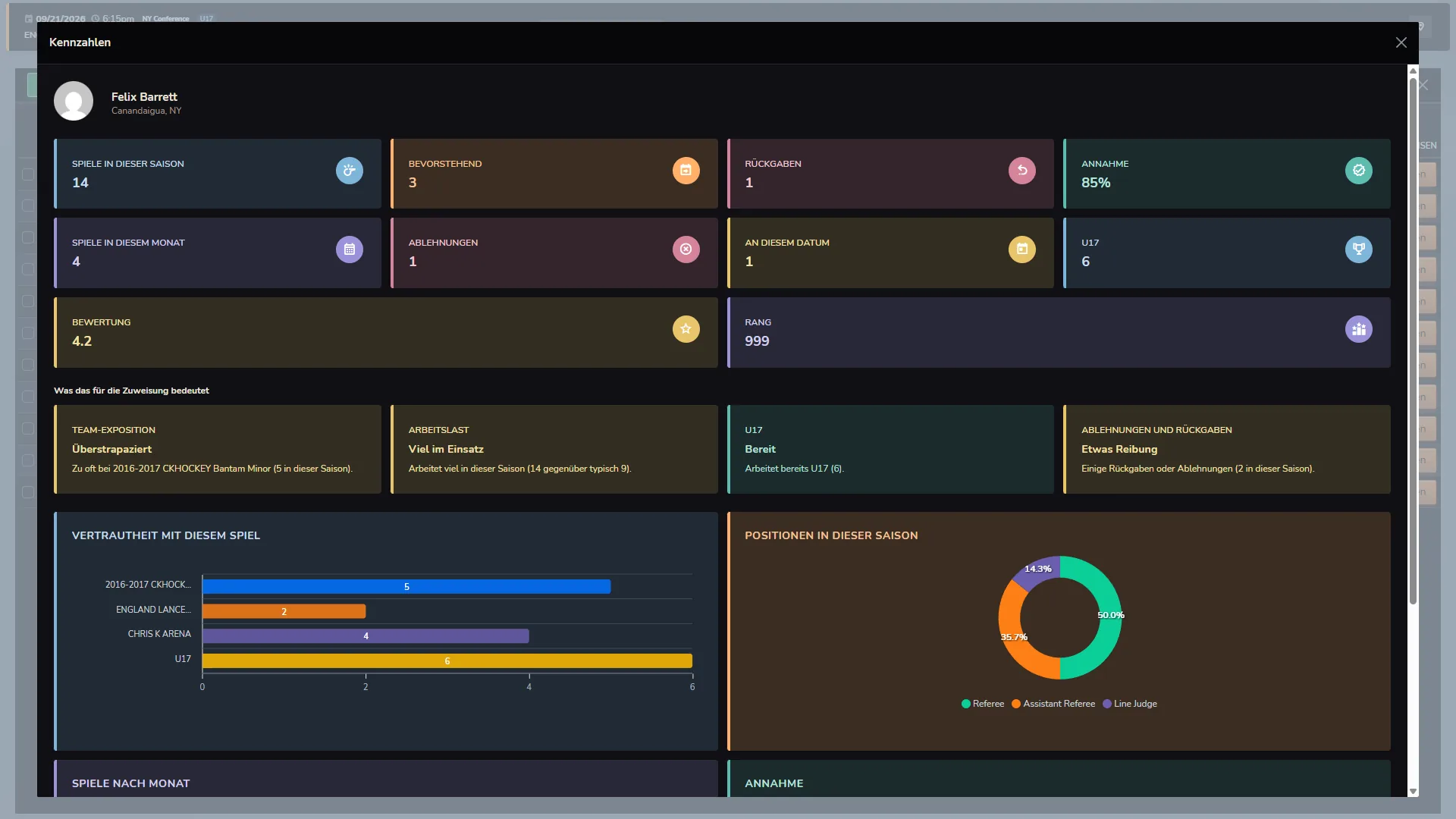Click the dialog's vertical scrollbar thumb
This screenshot has height=819, width=1456.
click(x=1413, y=341)
